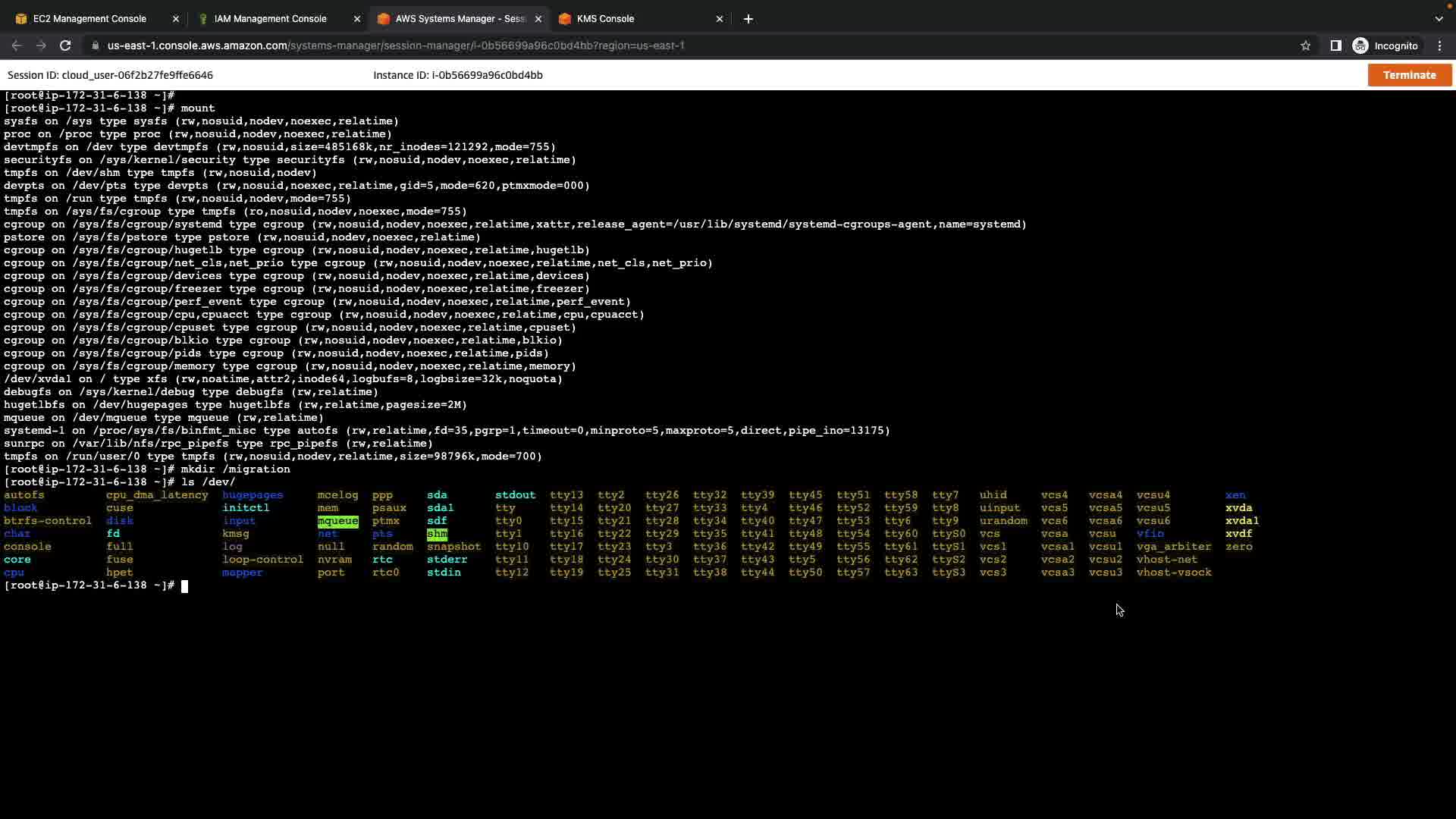The height and width of the screenshot is (819, 1456).
Task: Switch to IAM Management Console tab
Action: click(x=270, y=19)
